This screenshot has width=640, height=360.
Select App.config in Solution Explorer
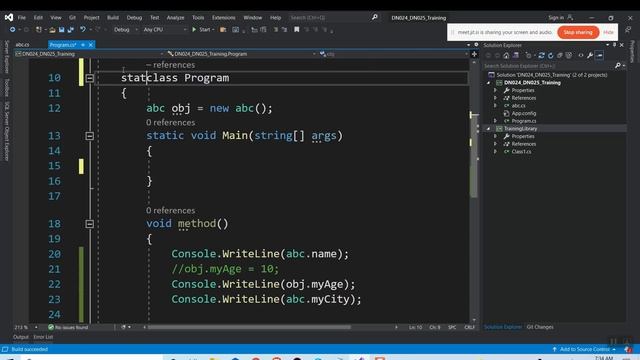523,113
